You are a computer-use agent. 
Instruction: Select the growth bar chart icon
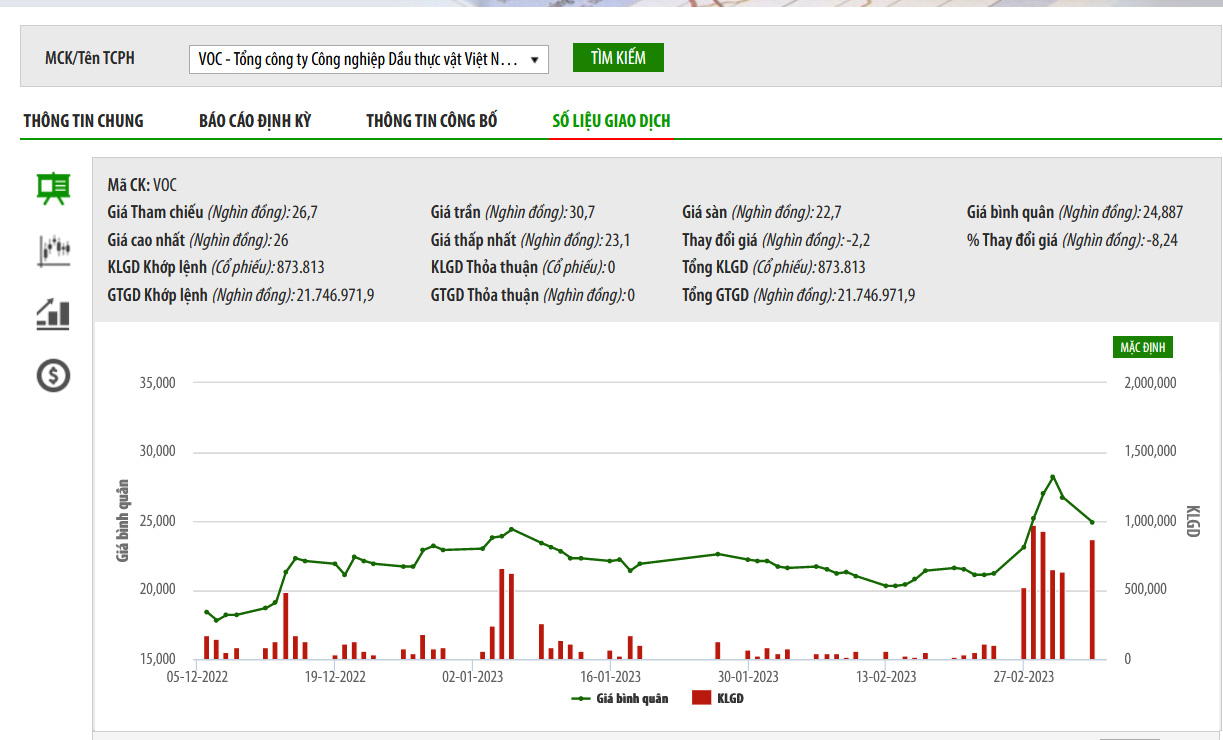click(53, 313)
